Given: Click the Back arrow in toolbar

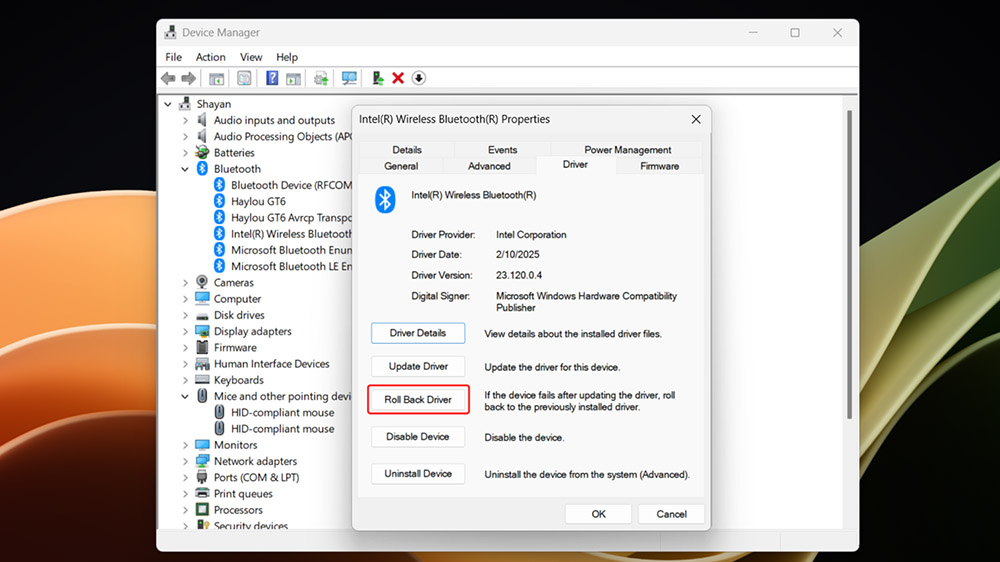Looking at the screenshot, I should point(168,78).
